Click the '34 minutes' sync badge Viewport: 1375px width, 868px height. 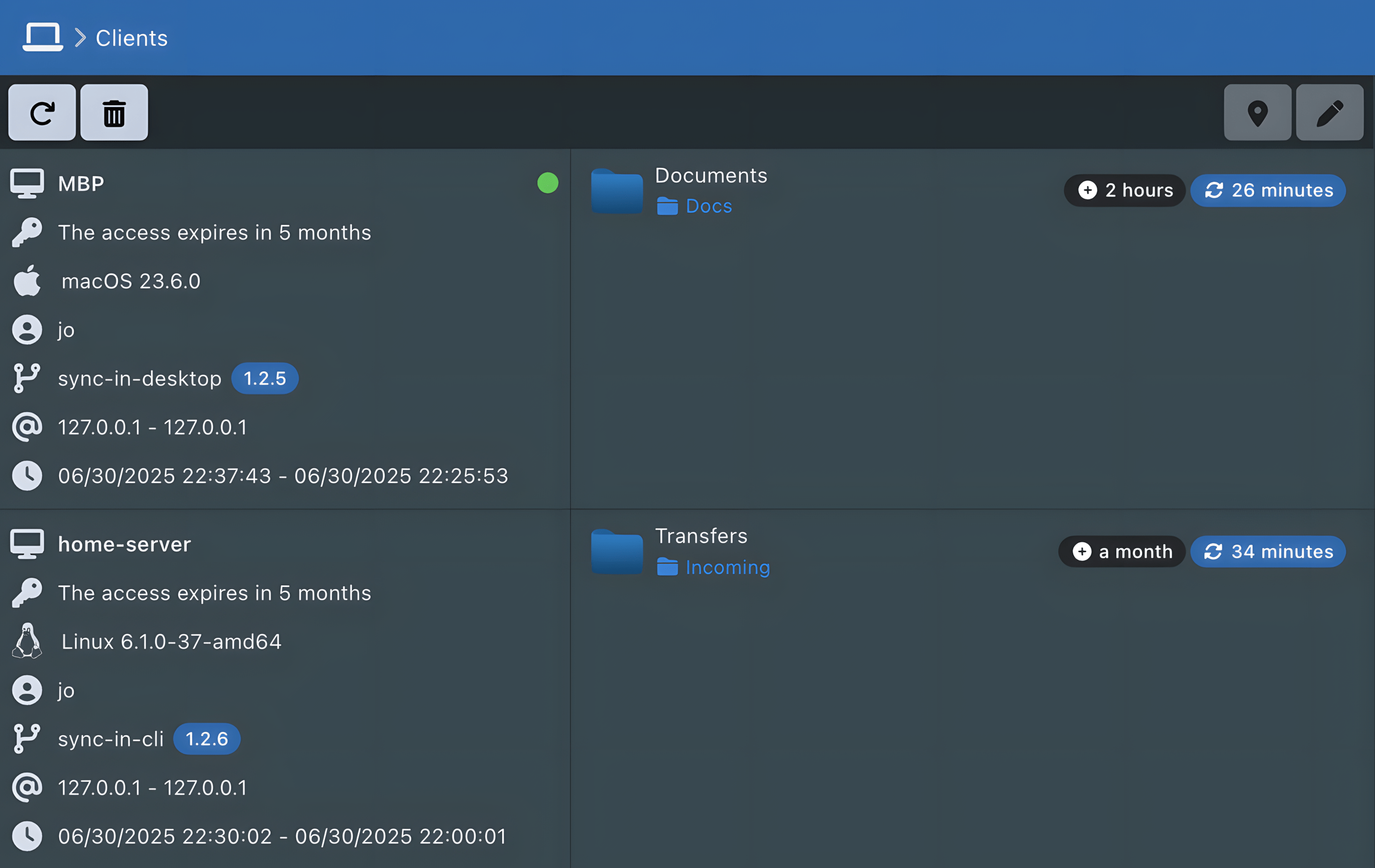(1268, 551)
